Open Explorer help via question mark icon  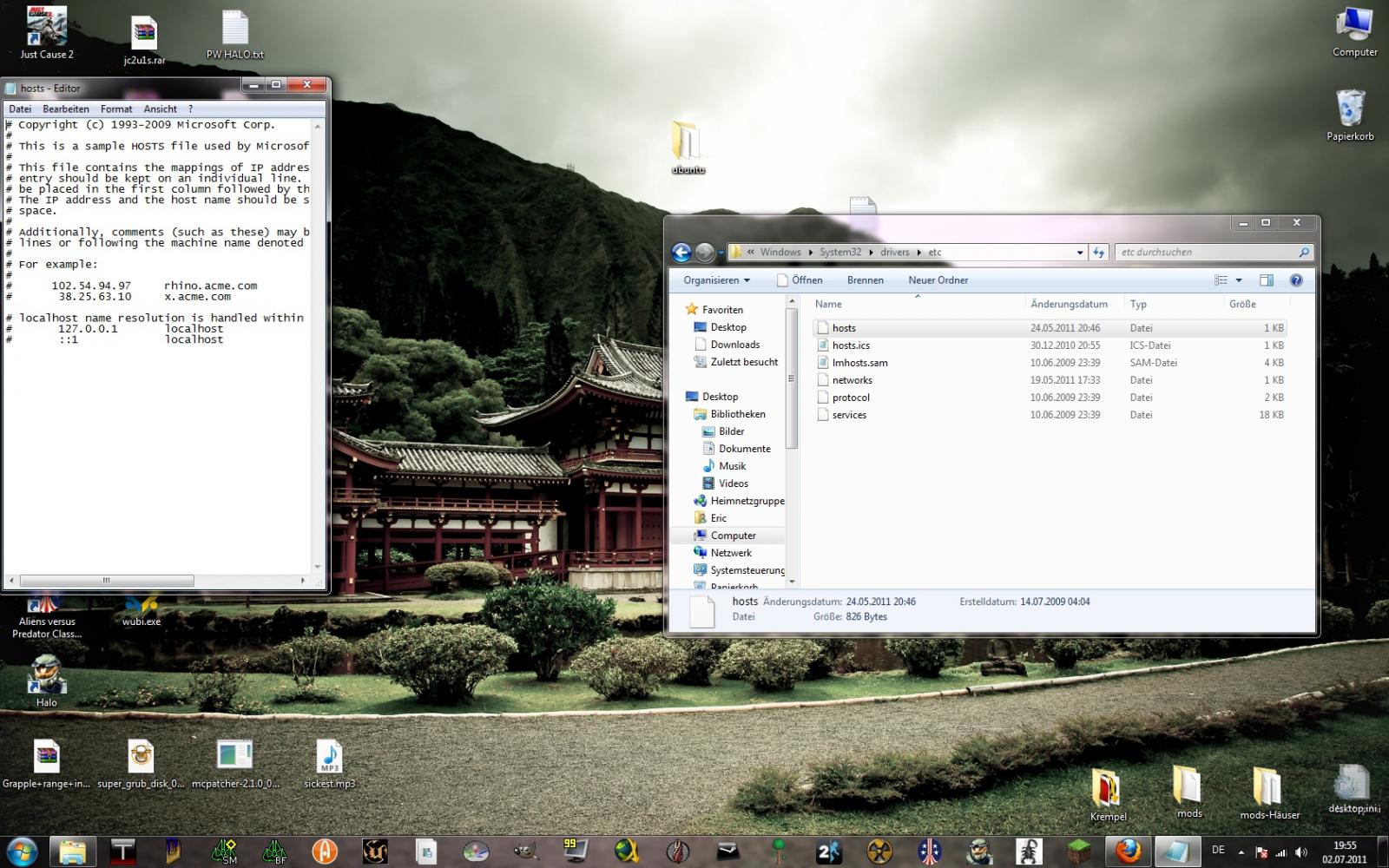(1296, 280)
